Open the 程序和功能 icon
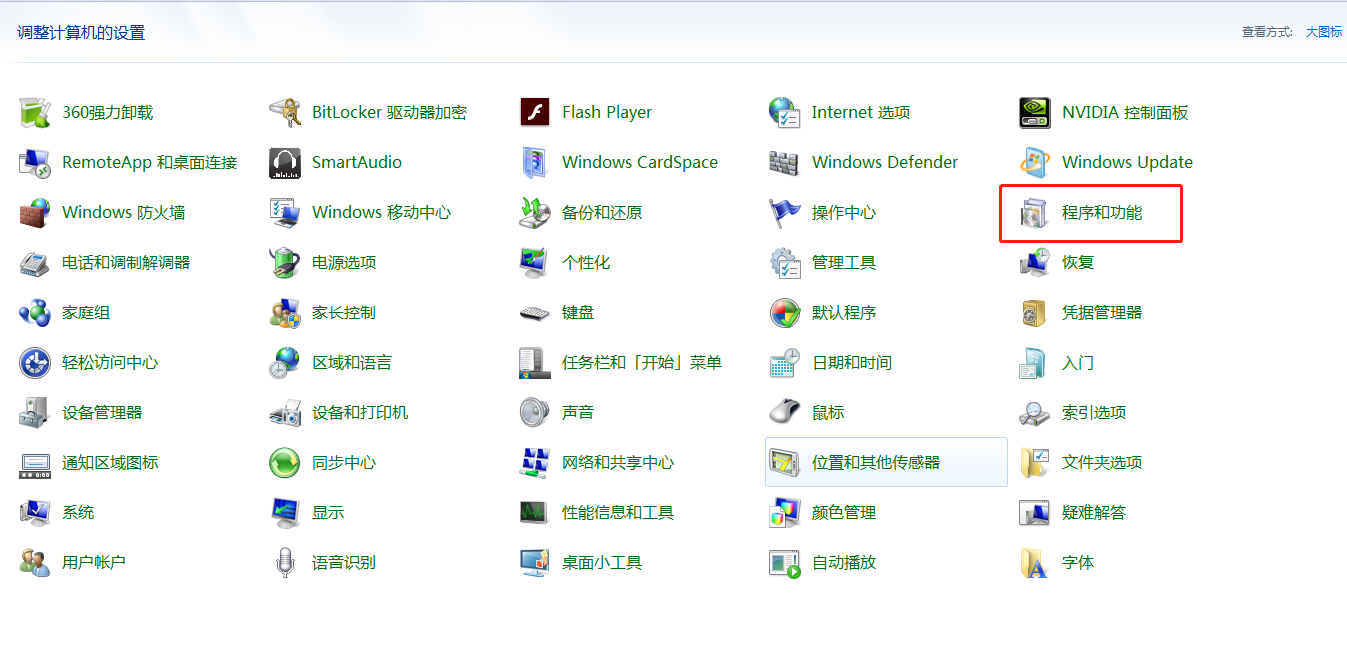Screen dimensions: 1347x645 coord(1035,213)
